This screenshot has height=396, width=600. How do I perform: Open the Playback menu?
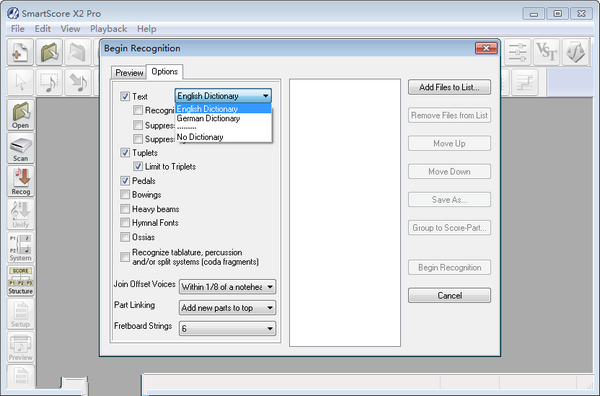click(108, 29)
